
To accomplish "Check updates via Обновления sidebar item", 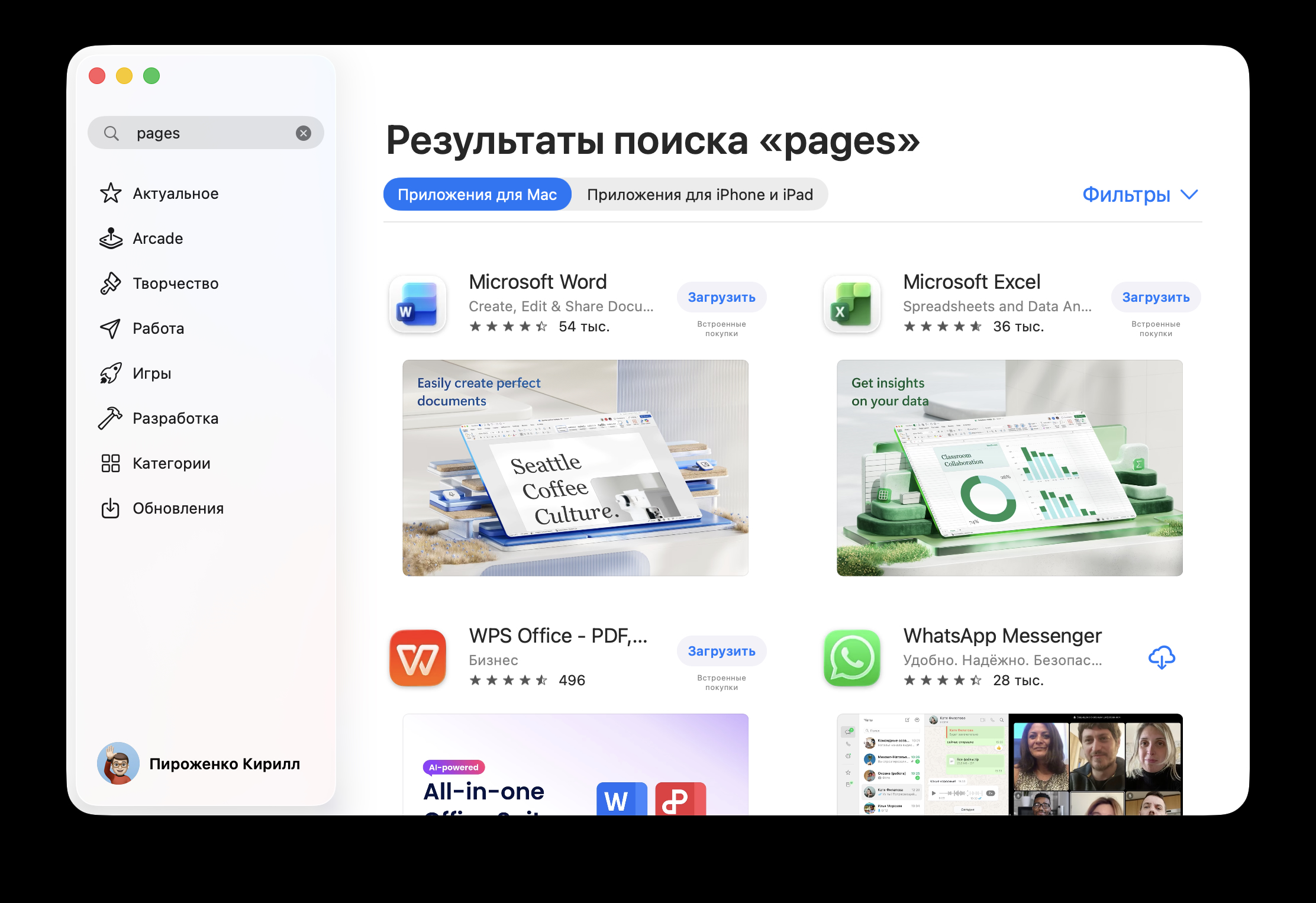I will (x=178, y=508).
